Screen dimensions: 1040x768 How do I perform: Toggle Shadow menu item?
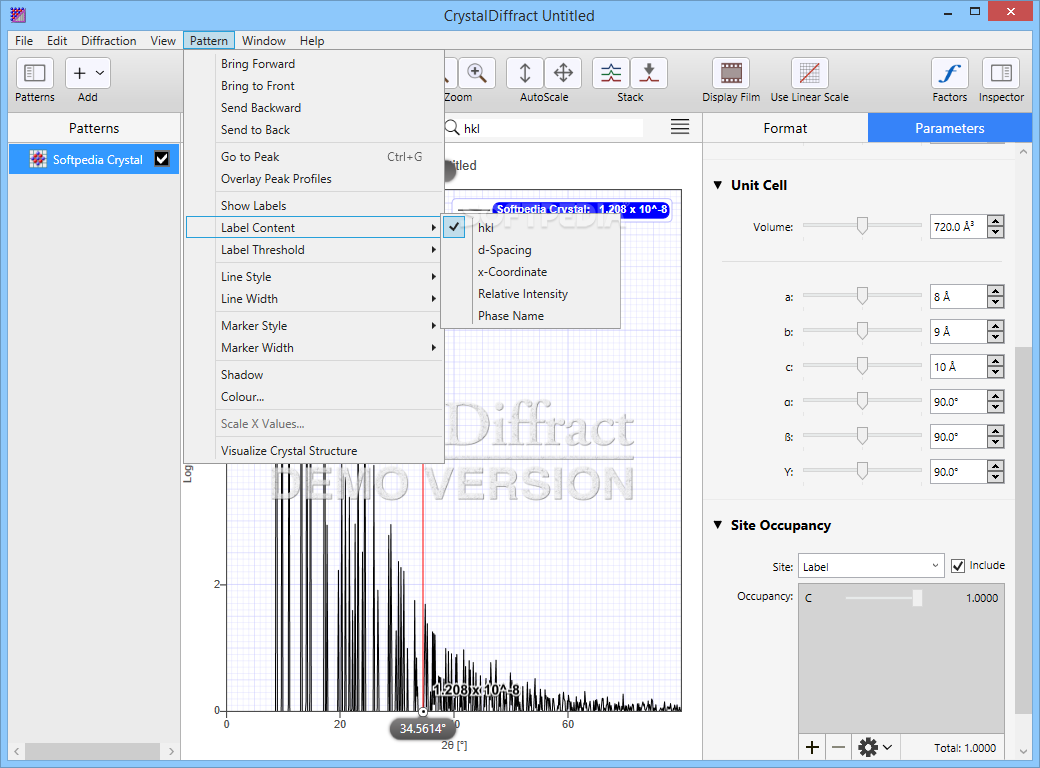[x=314, y=375]
